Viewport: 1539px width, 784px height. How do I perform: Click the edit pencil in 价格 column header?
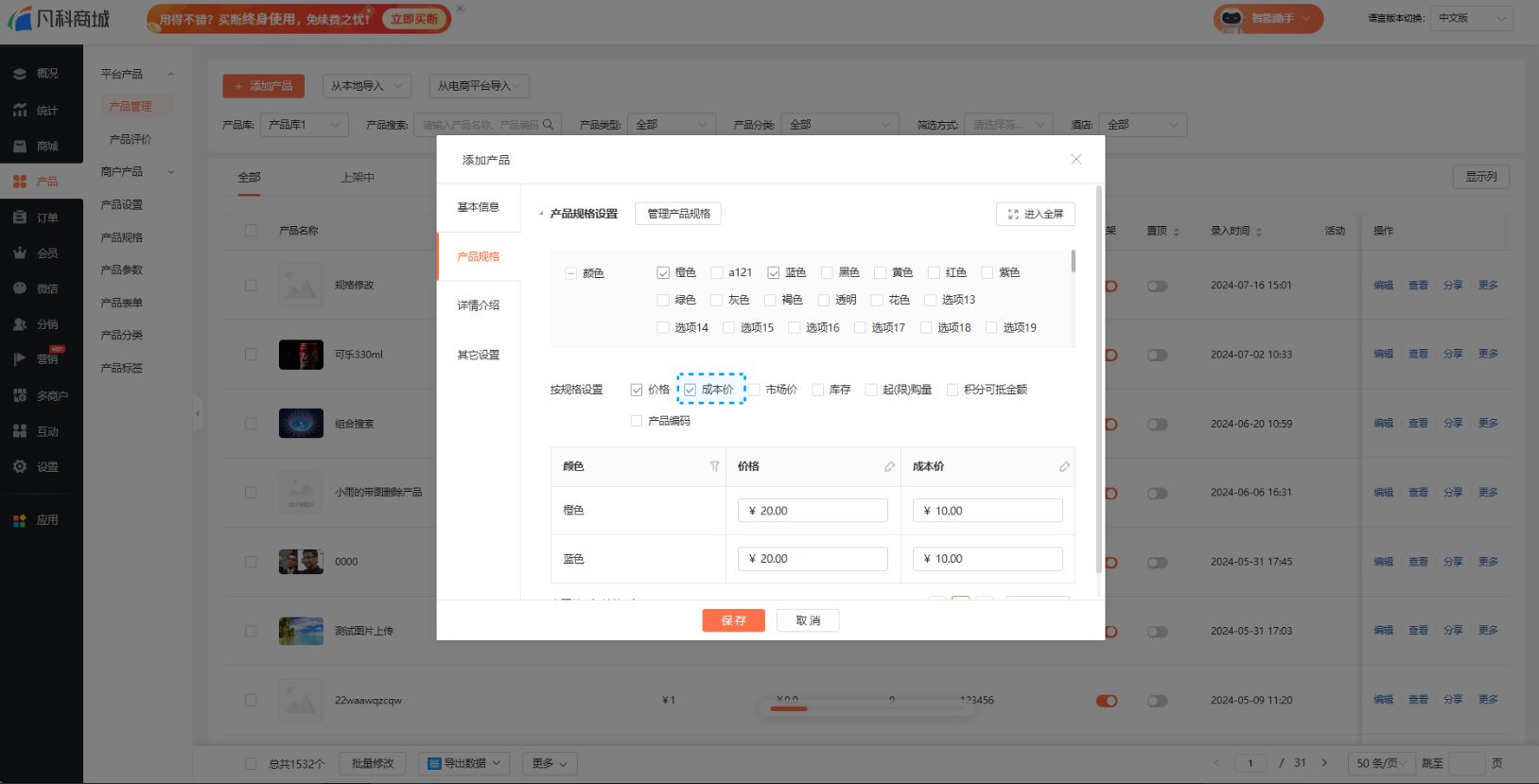click(889, 466)
